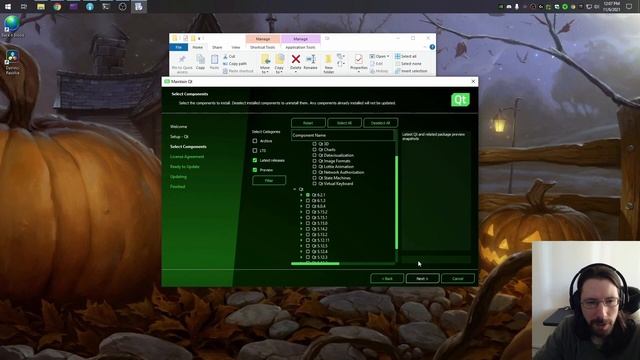Click Cut in the File Explorer ribbon
This screenshot has height=360, width=640.
pos(229,56)
